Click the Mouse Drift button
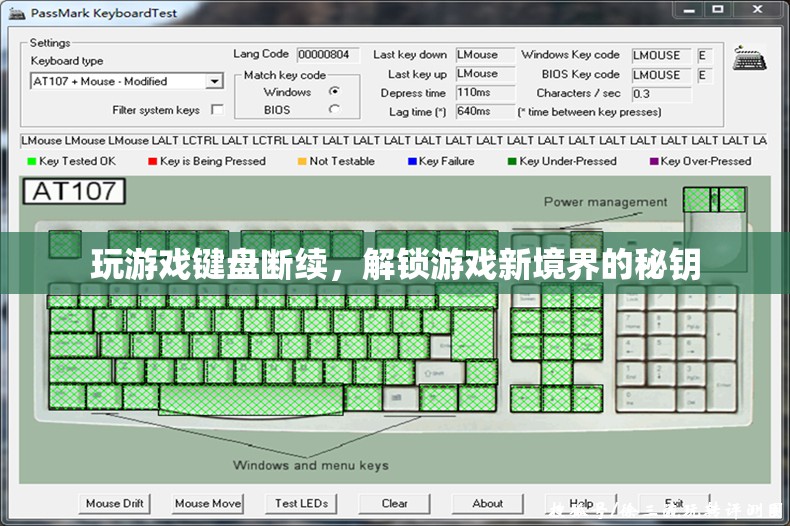Image resolution: width=790 pixels, height=526 pixels. pyautogui.click(x=114, y=503)
